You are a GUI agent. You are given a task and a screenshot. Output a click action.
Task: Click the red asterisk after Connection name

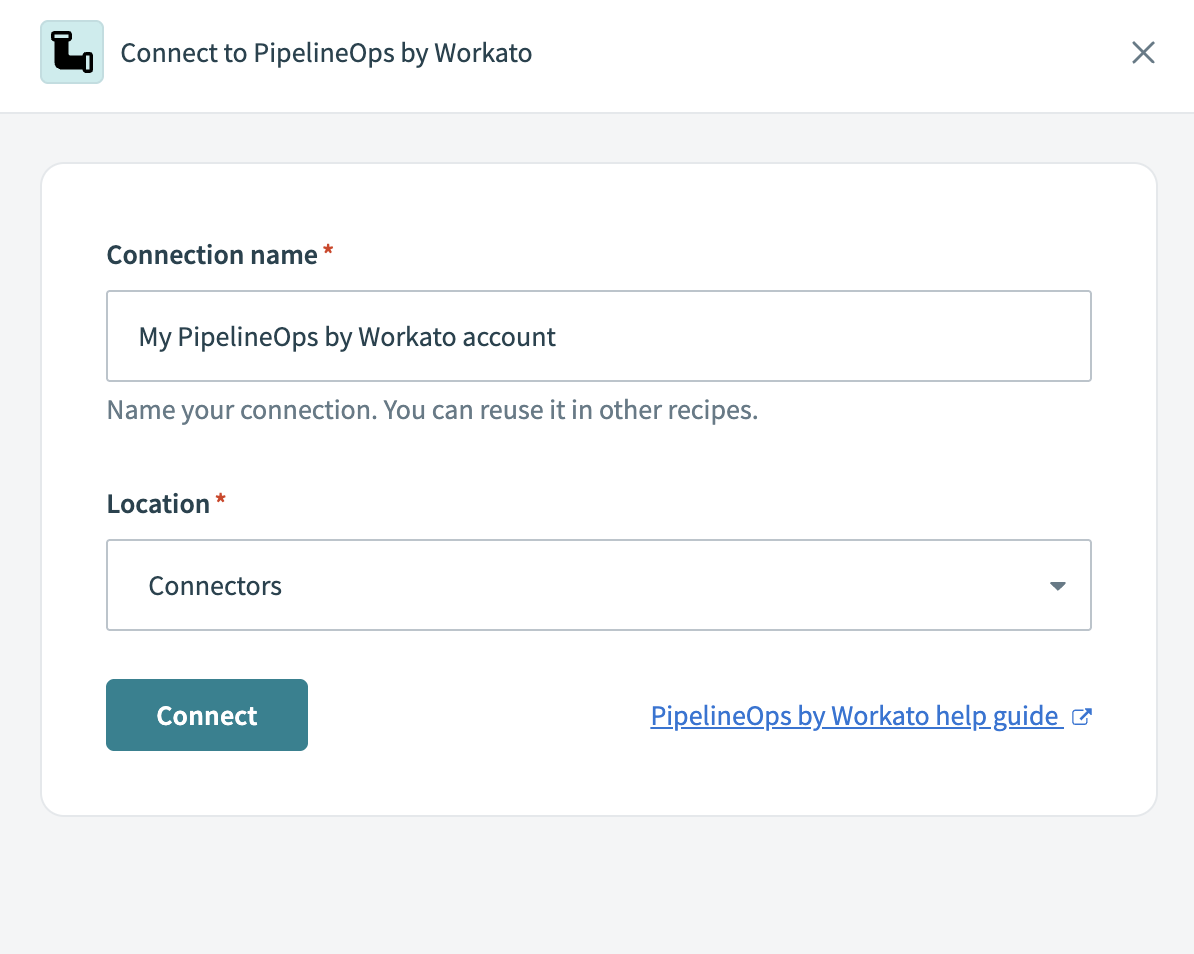coord(328,253)
